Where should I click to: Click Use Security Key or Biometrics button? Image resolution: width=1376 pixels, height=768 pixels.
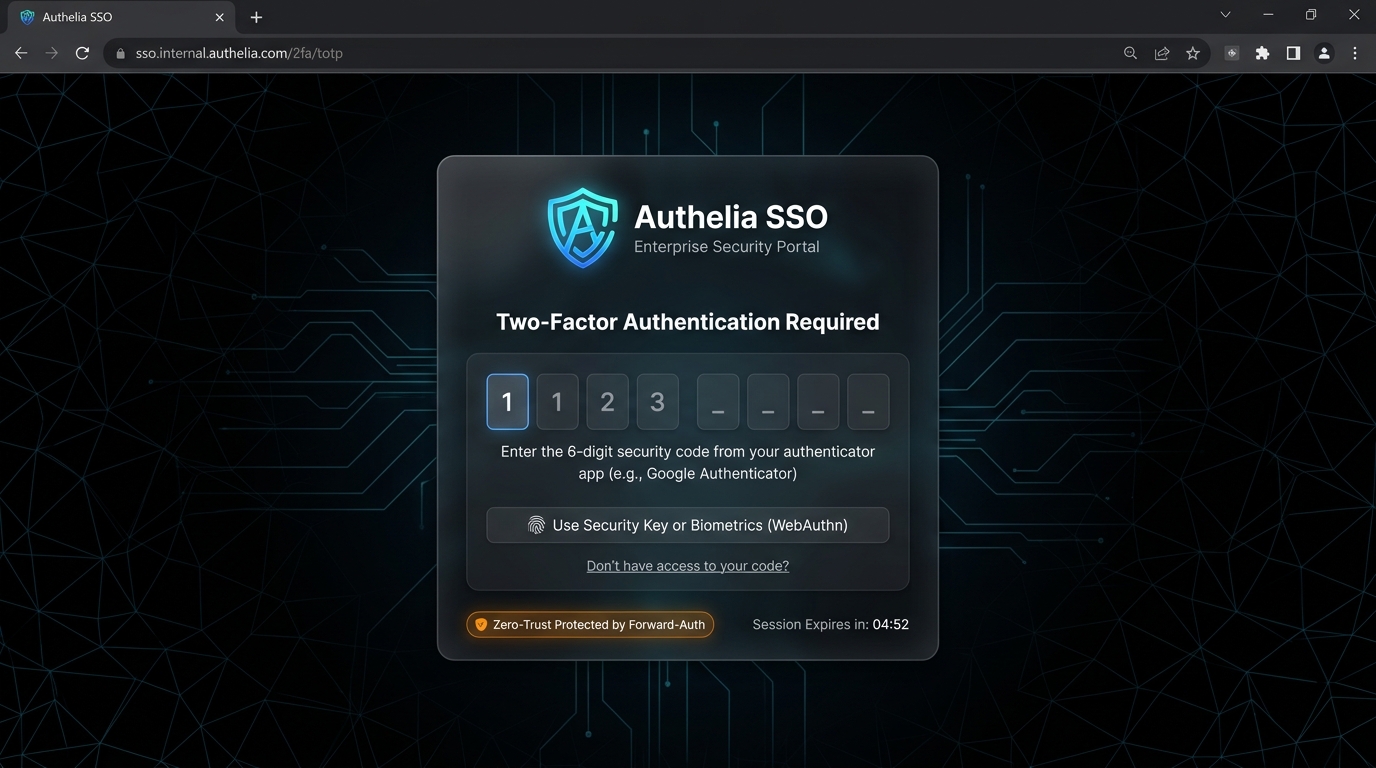pyautogui.click(x=688, y=525)
